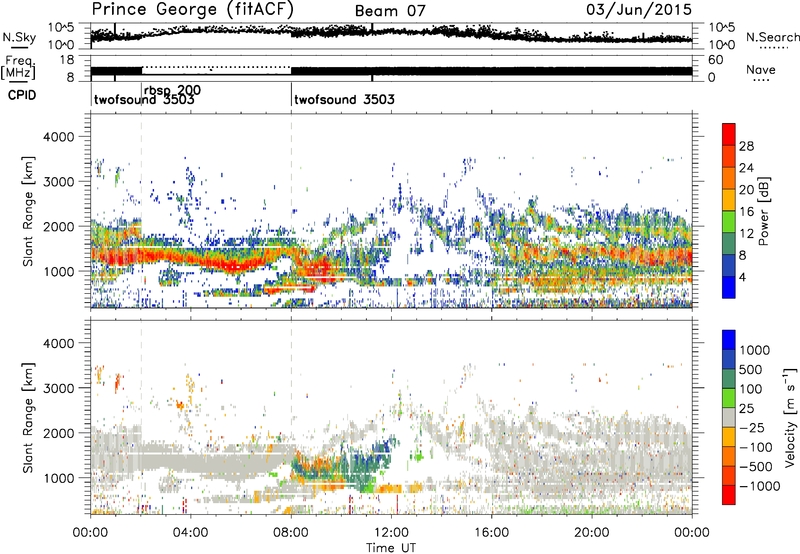This screenshot has width=800, height=554.
Task: Select the N.Sky legend label
Action: (x=19, y=37)
